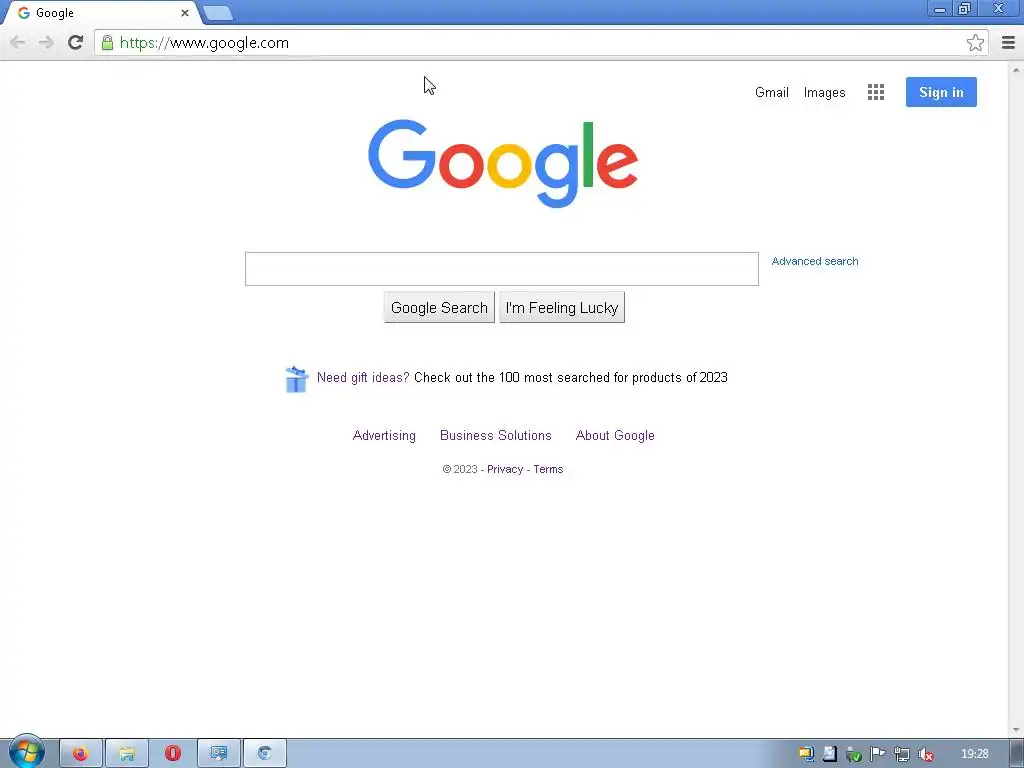Image resolution: width=1024 pixels, height=768 pixels.
Task: Close the Google tab
Action: pos(185,12)
